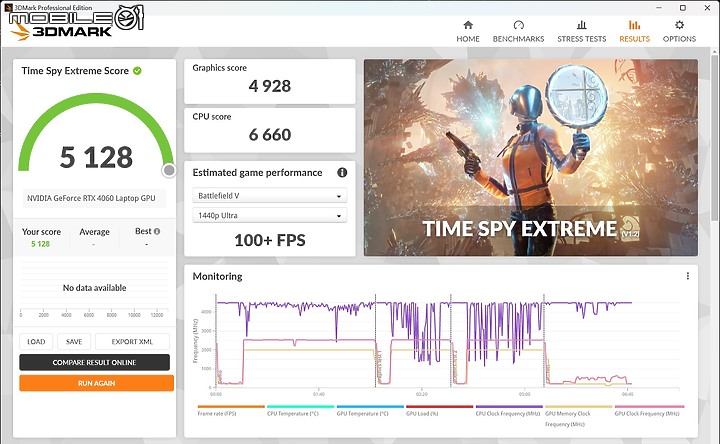Toggle the Frame rate (FPS) legend
The image size is (720, 444).
tap(231, 410)
